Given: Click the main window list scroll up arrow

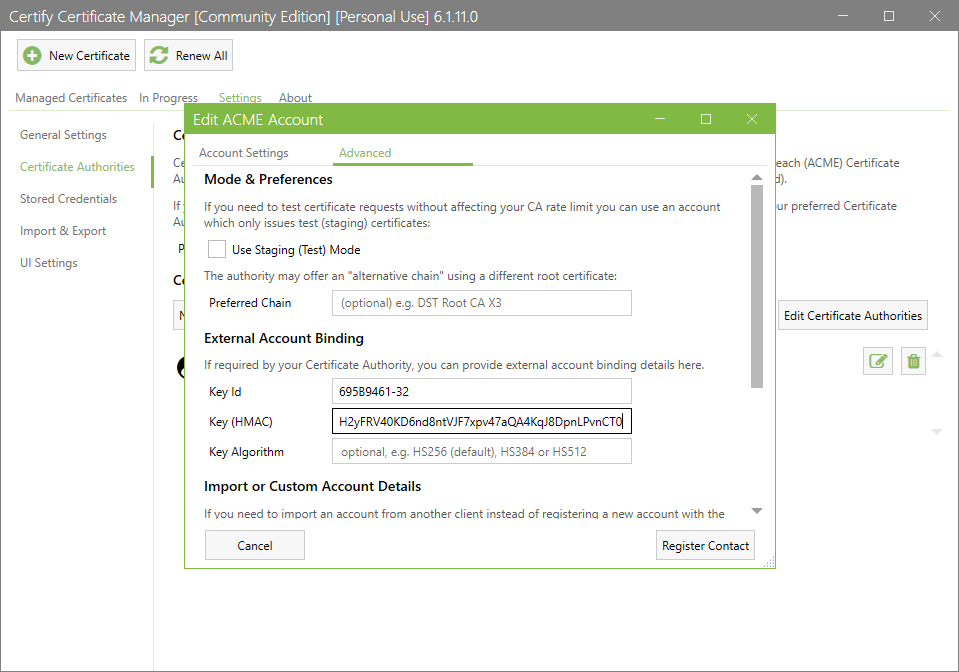Looking at the screenshot, I should 936,355.
